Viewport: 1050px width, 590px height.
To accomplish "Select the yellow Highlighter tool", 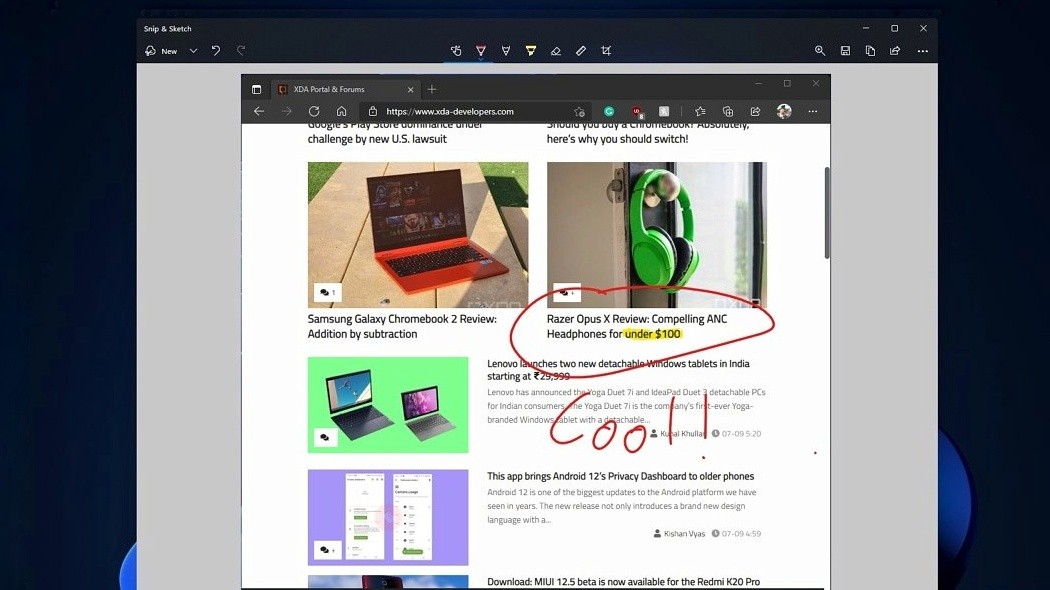I will [530, 51].
